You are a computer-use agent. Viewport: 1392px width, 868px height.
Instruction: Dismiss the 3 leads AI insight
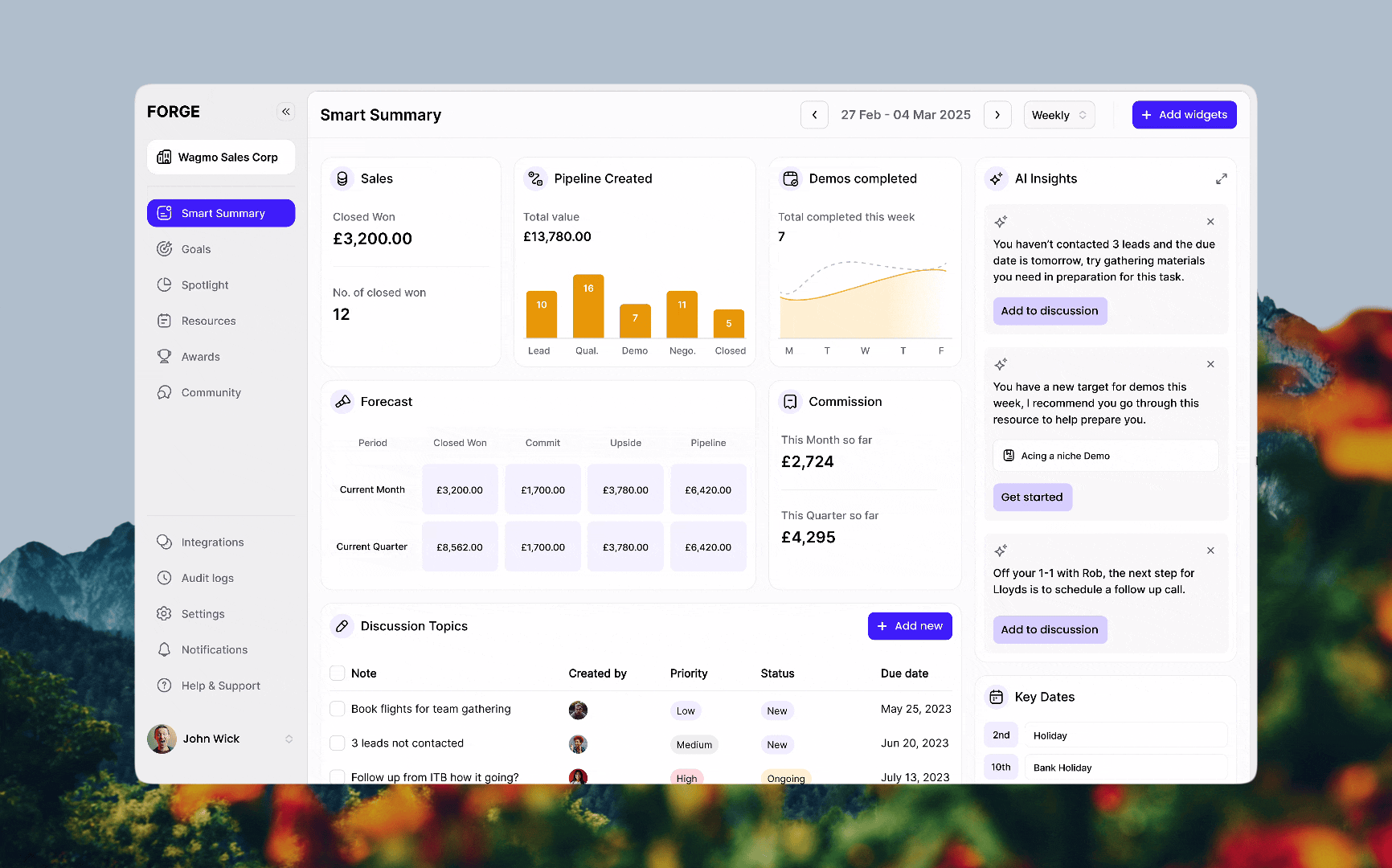coord(1210,222)
